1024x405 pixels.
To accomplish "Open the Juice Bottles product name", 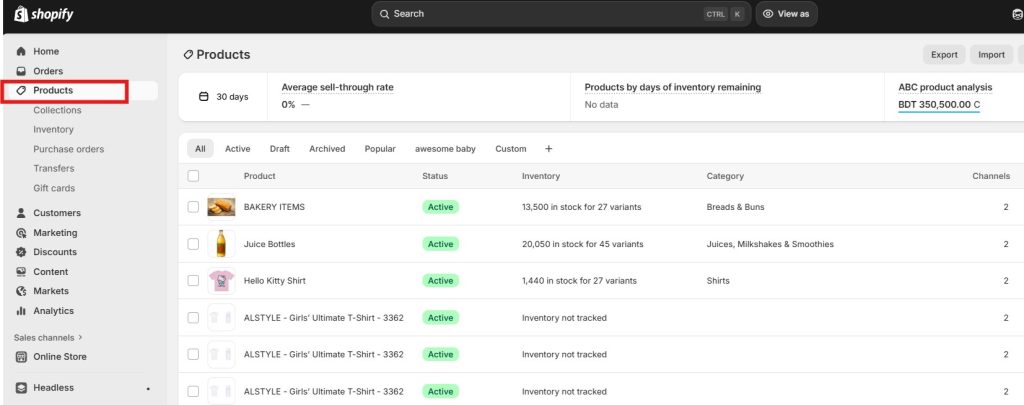I will pos(269,244).
